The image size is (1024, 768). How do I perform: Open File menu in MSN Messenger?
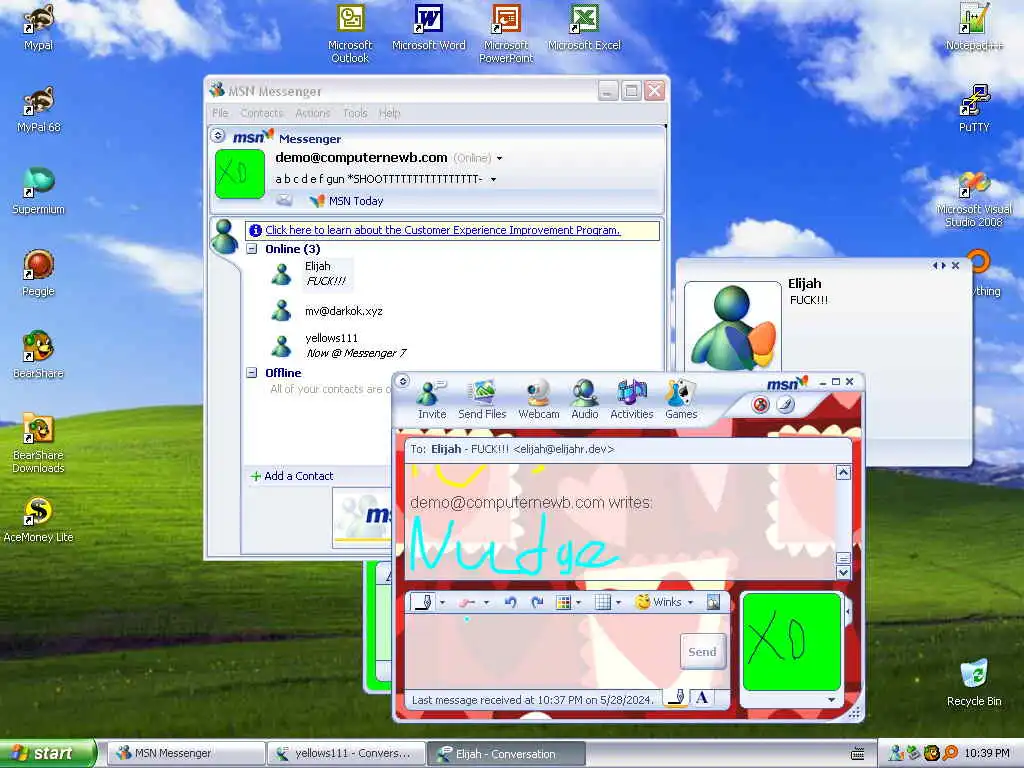220,113
